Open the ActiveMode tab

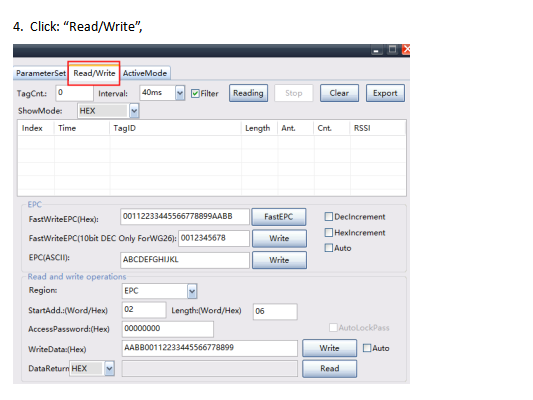click(x=145, y=73)
